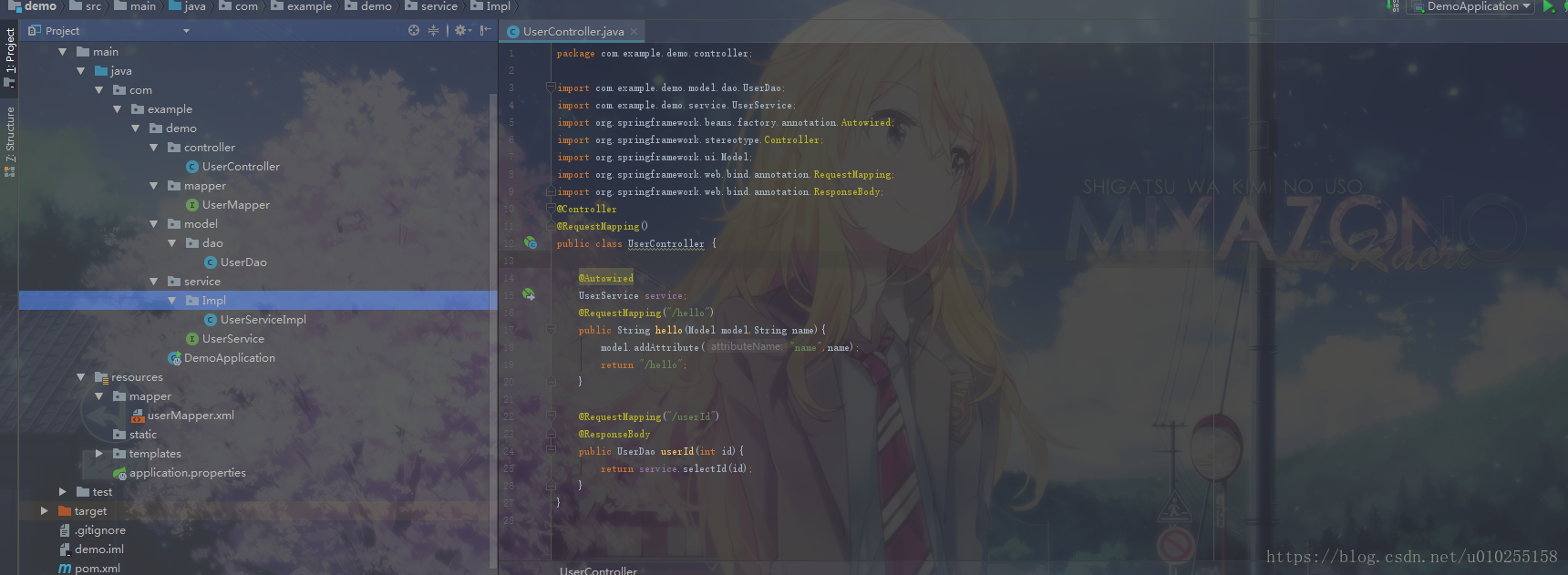Collapse the main folder arrow

(63, 52)
